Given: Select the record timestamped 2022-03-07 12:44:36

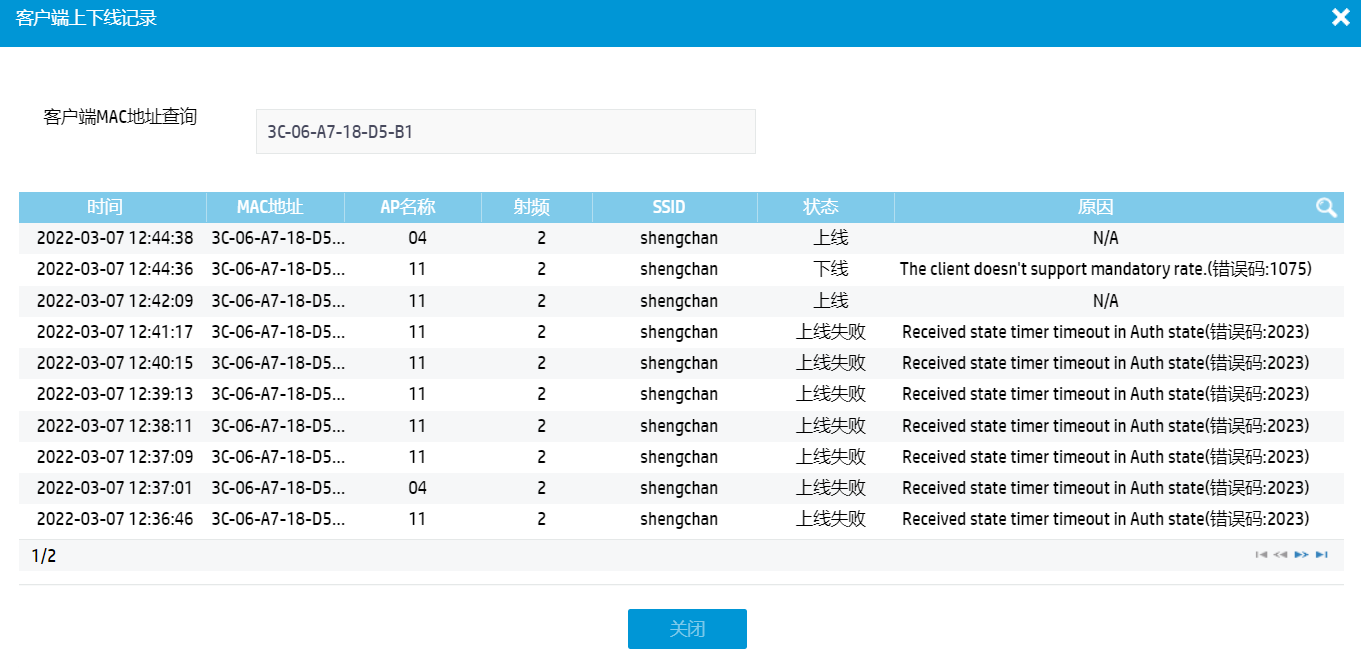Looking at the screenshot, I should click(x=681, y=269).
